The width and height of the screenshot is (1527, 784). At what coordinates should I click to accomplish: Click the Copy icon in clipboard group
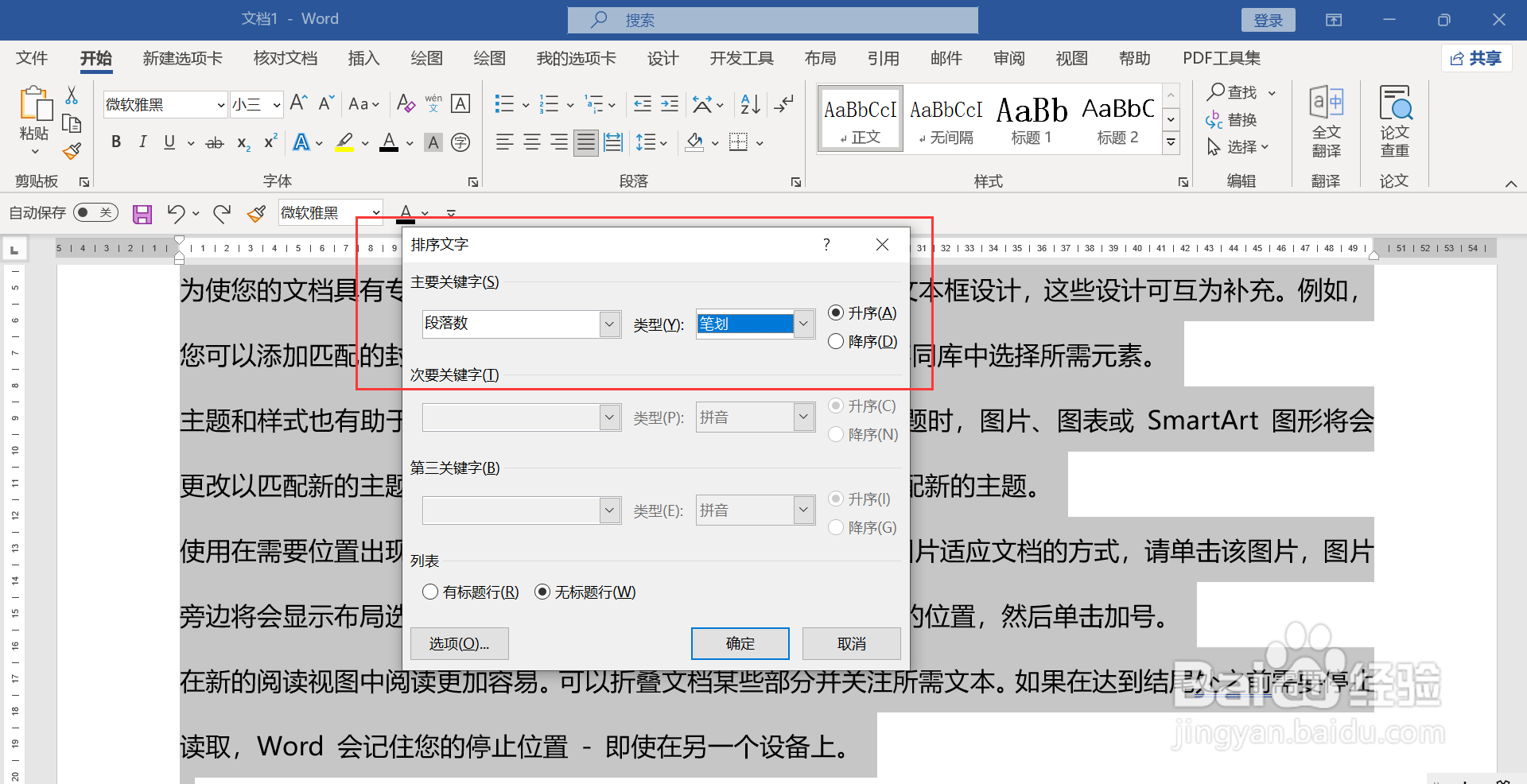point(72,123)
